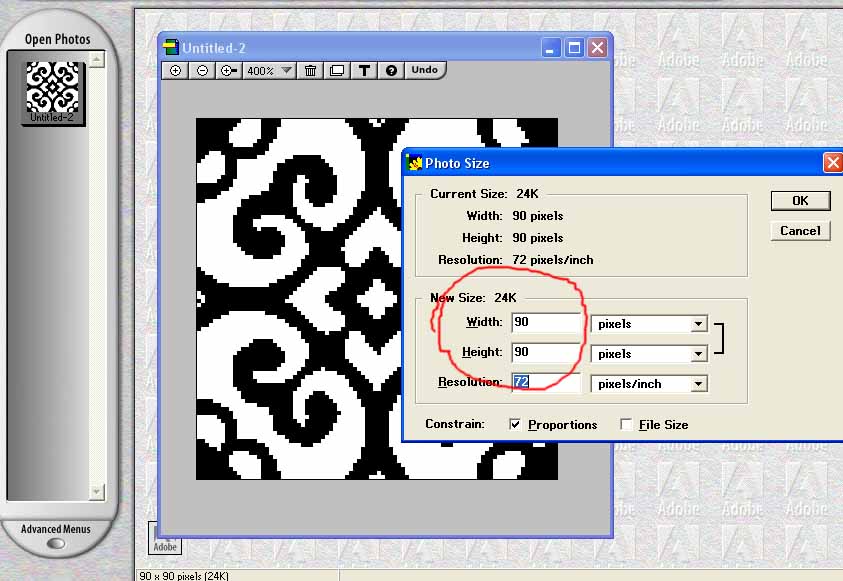Close the Untitled-2 document window
The height and width of the screenshot is (581, 843).
click(x=597, y=48)
